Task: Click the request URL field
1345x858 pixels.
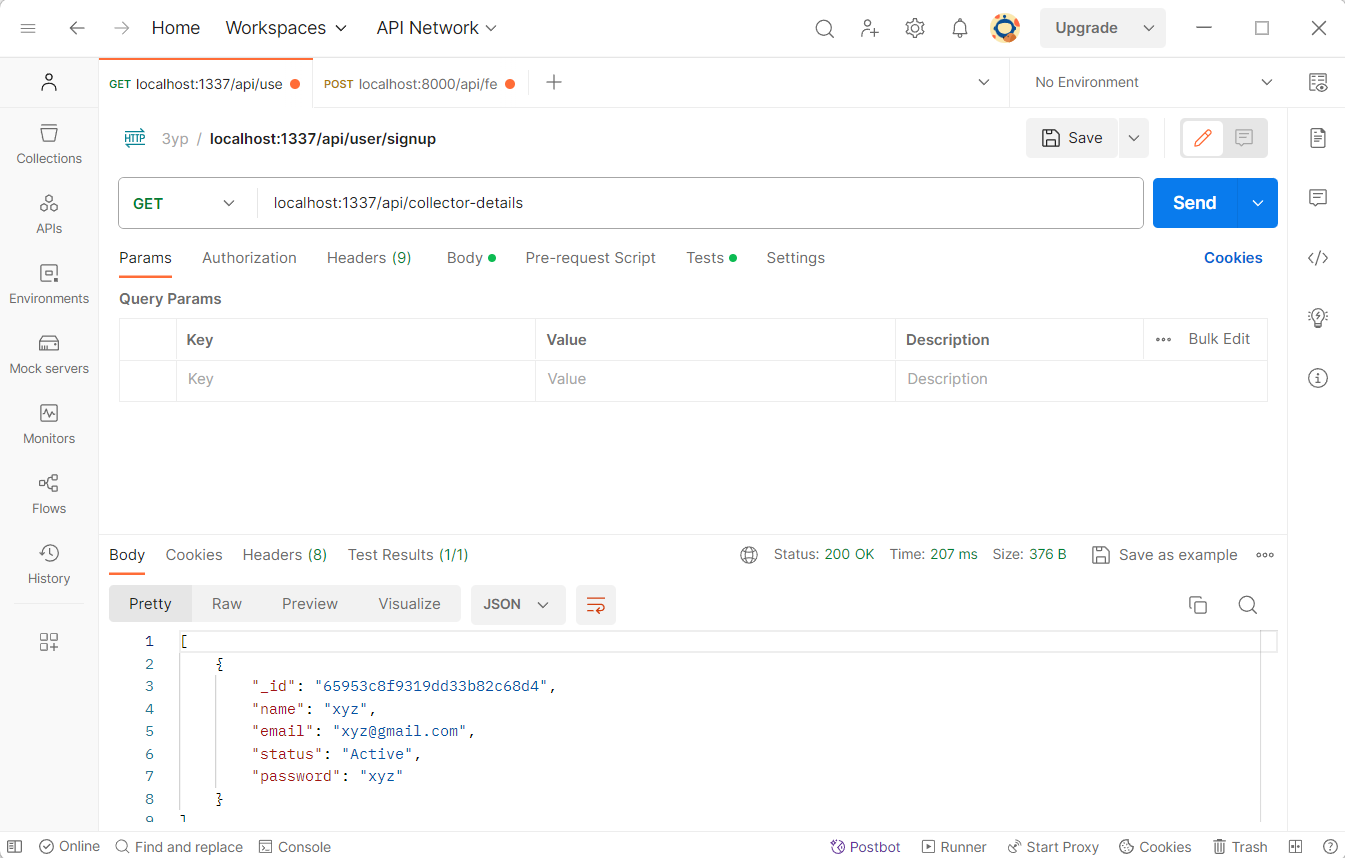Action: [x=700, y=203]
